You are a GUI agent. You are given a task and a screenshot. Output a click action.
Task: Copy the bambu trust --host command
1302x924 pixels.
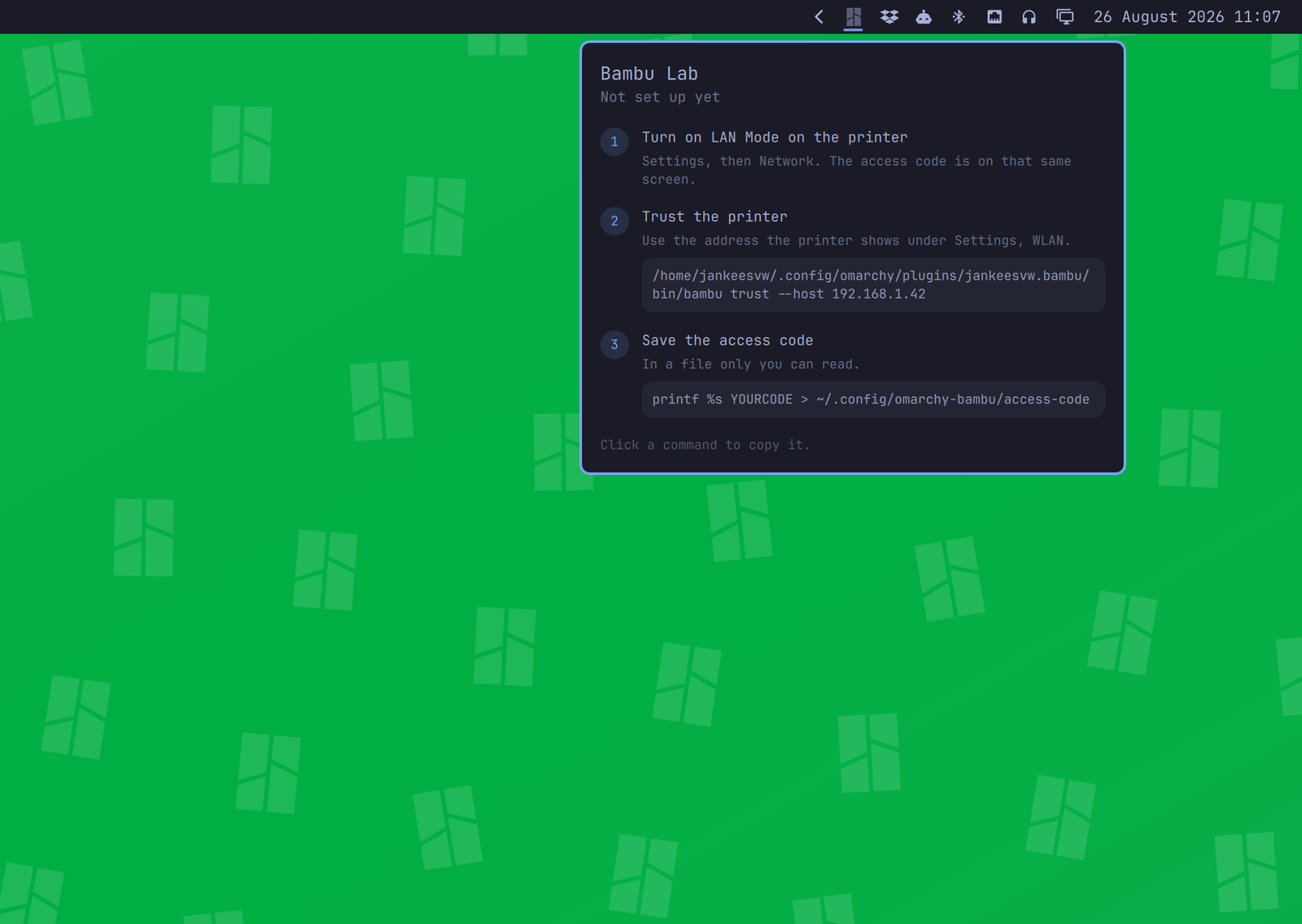coord(873,285)
